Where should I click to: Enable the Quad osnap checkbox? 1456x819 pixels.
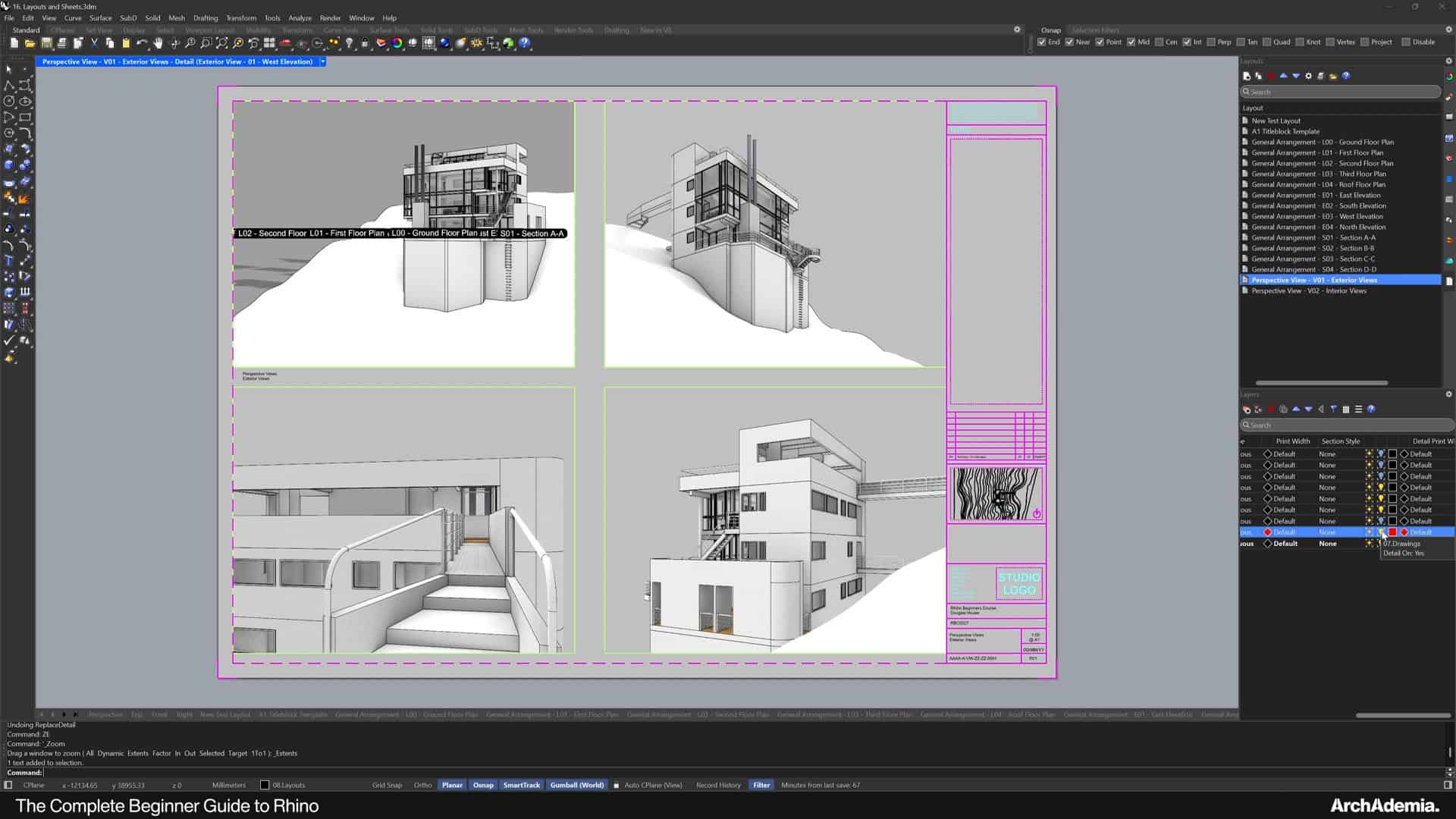(1267, 42)
